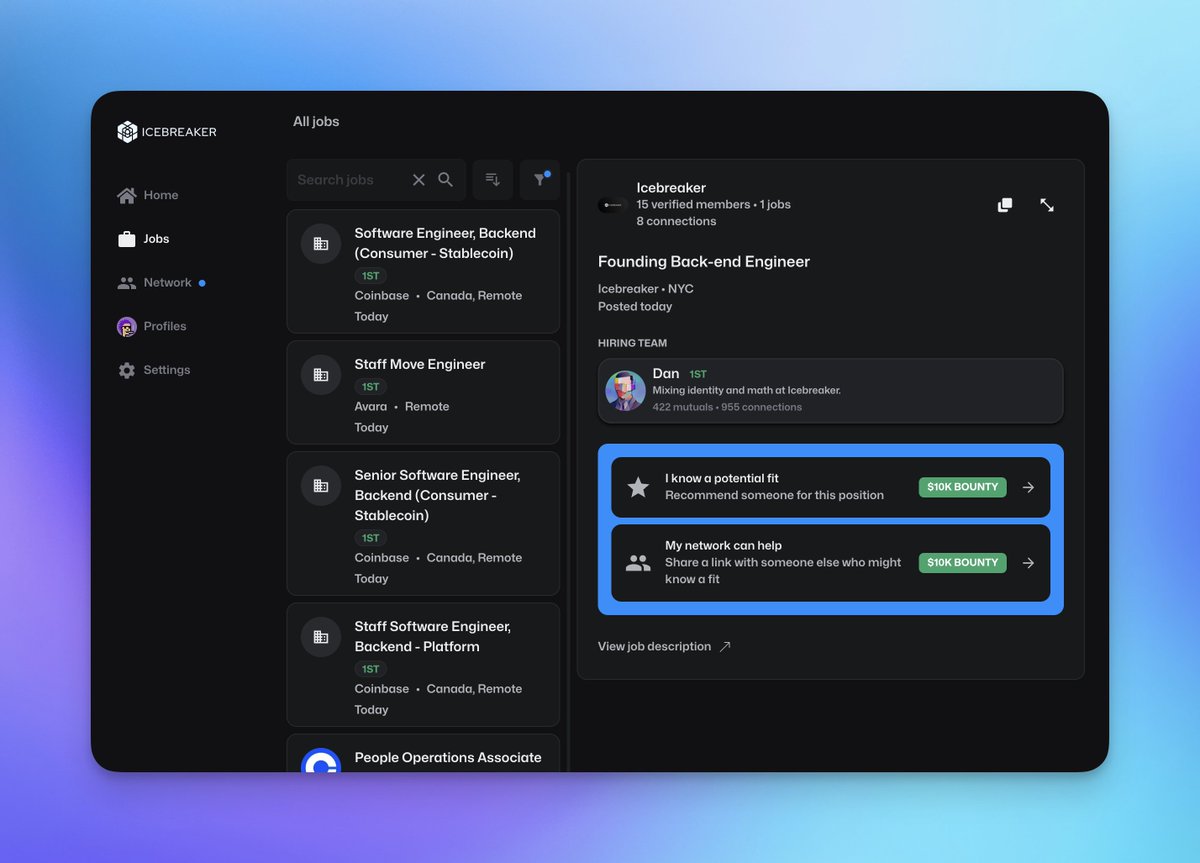1200x863 pixels.
Task: Click the Icebreaker cube logo
Action: click(x=127, y=132)
